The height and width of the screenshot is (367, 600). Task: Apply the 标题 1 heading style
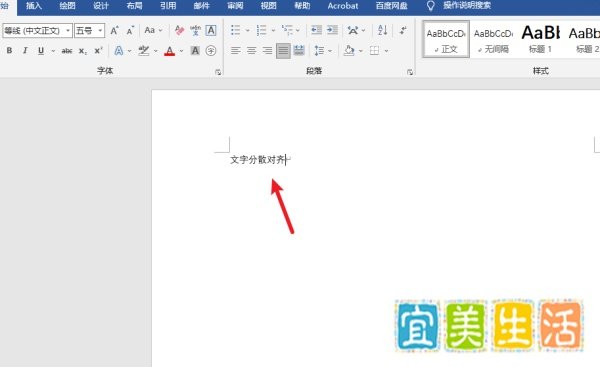[x=540, y=39]
